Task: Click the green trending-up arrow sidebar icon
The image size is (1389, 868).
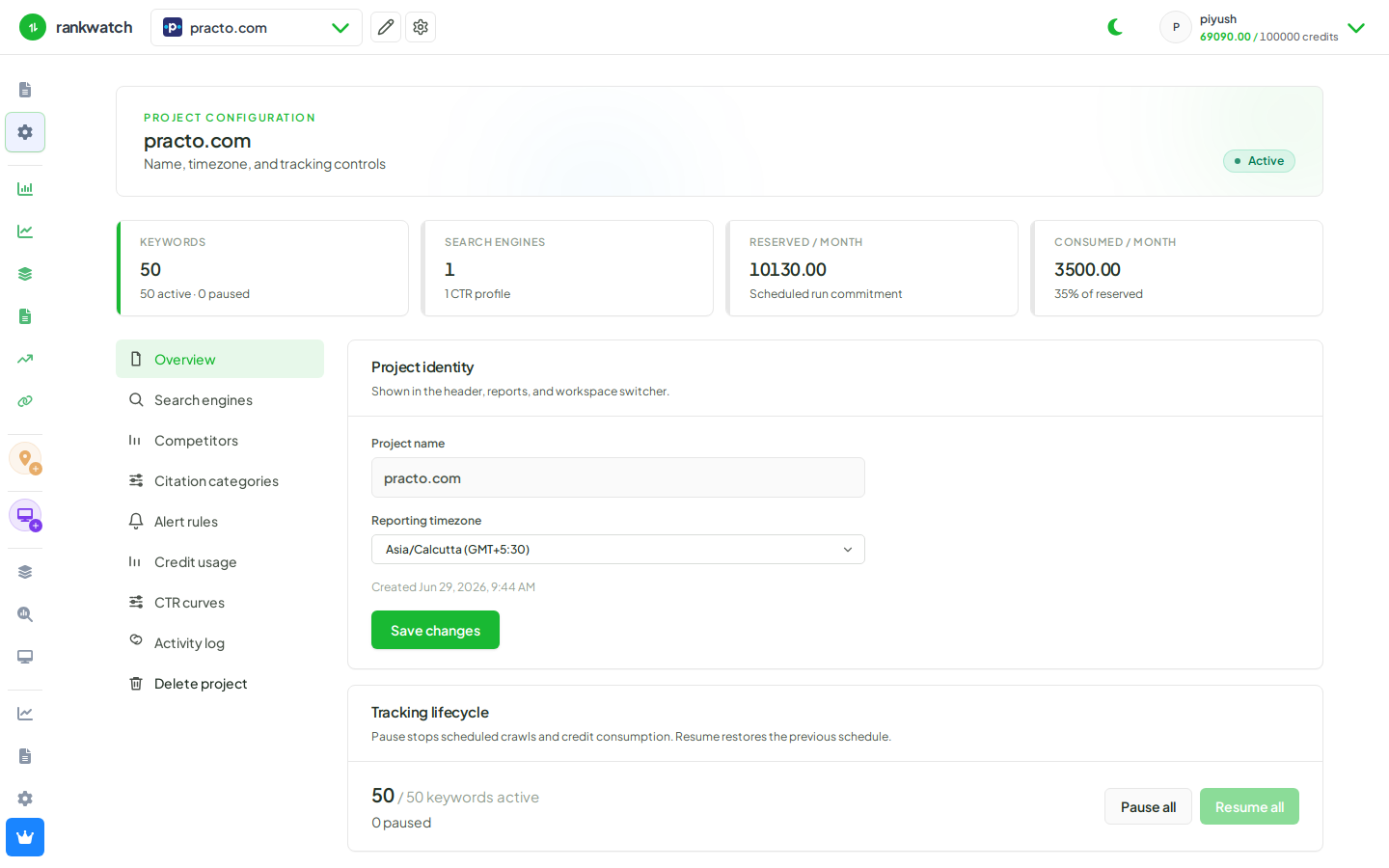Action: point(25,359)
